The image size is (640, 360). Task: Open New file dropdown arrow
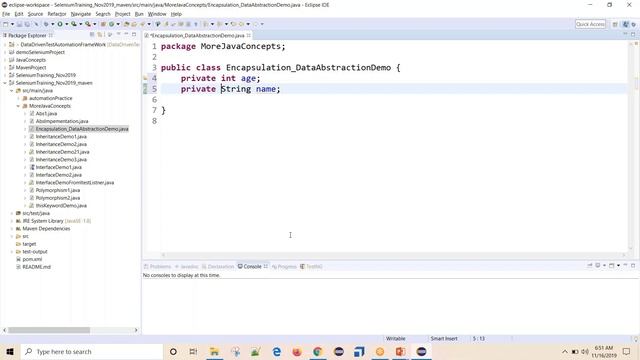tap(12, 24)
